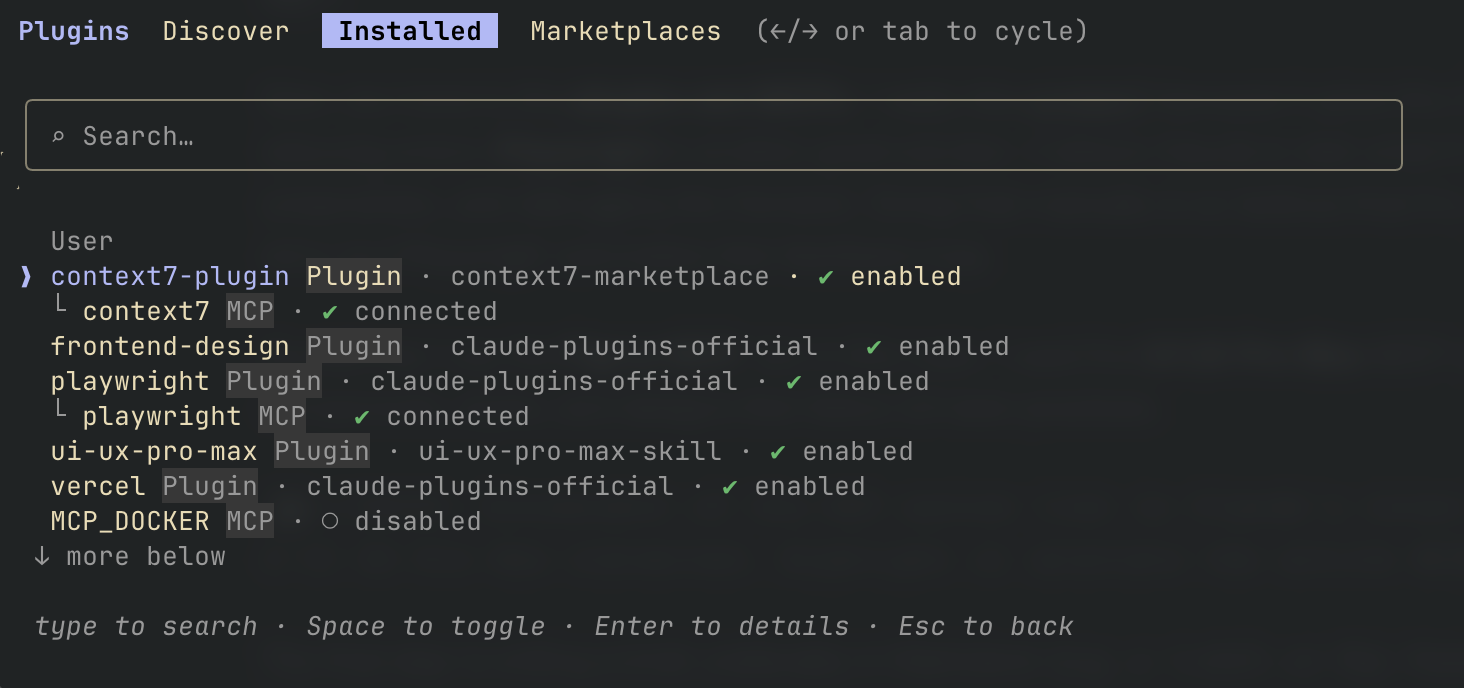
Task: Collapse the context7 MCP child entry
Action: (59, 310)
